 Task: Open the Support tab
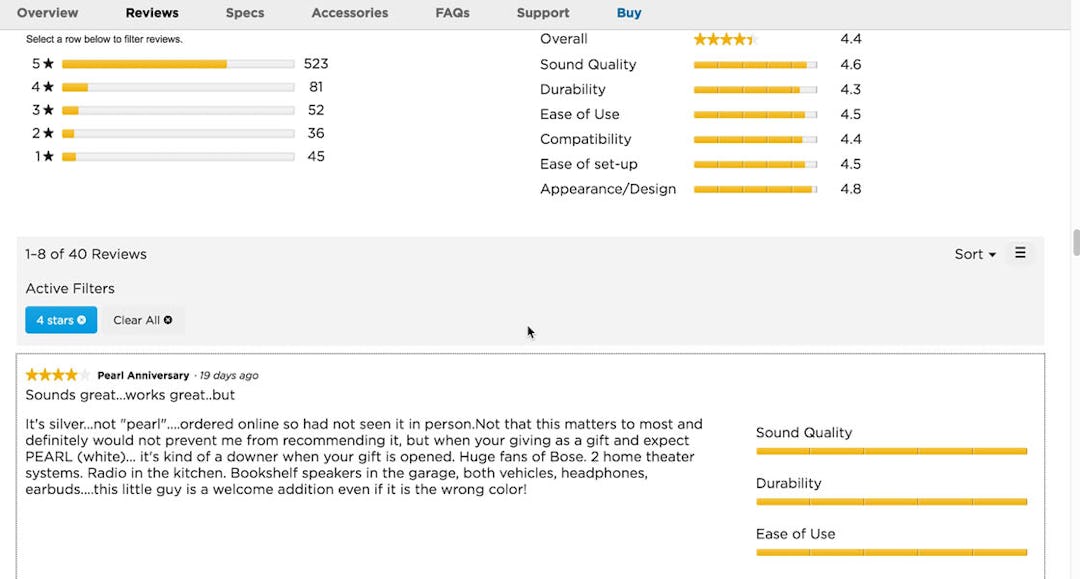coord(542,13)
